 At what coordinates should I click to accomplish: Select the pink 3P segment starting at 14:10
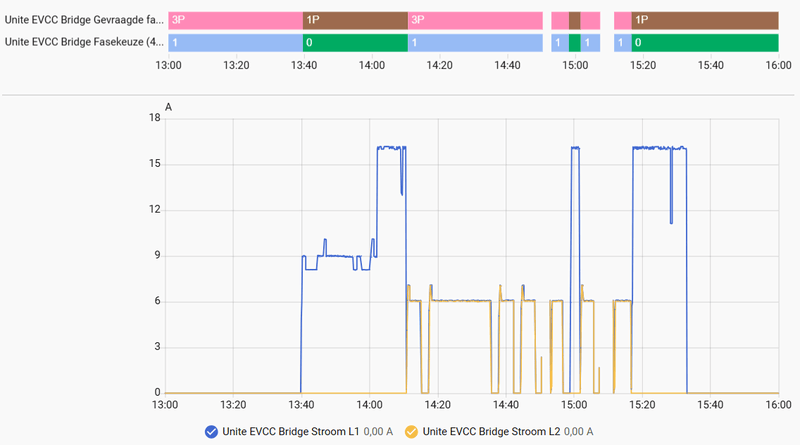(x=475, y=20)
